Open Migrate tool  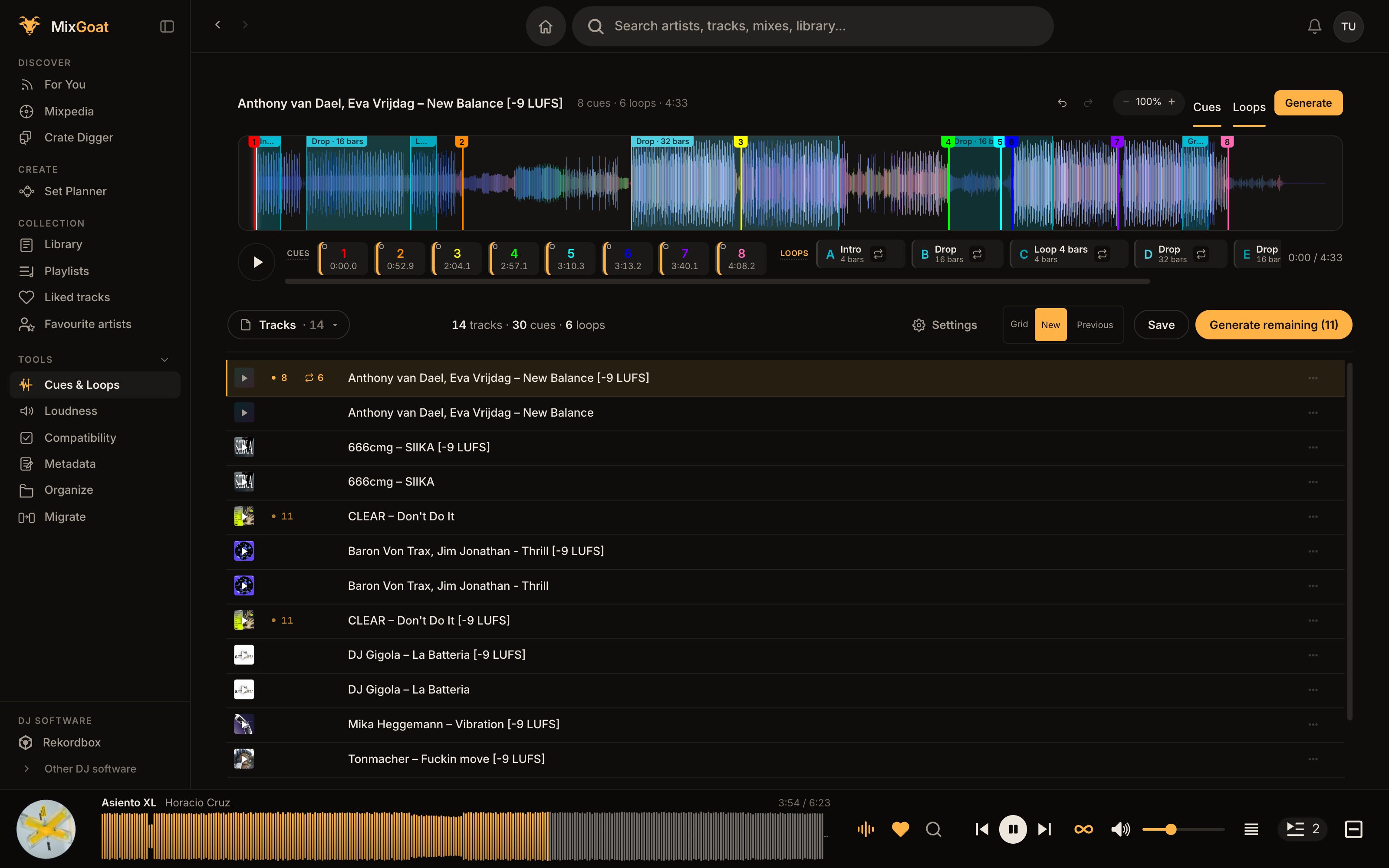pos(95,516)
